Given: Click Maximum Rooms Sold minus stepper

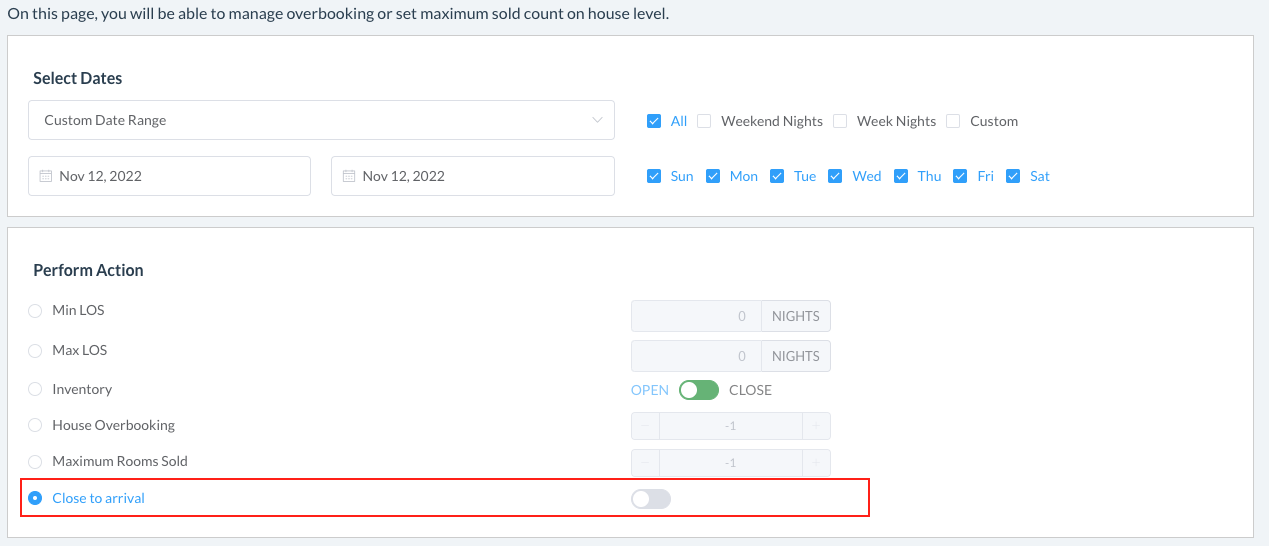Looking at the screenshot, I should click(x=645, y=463).
